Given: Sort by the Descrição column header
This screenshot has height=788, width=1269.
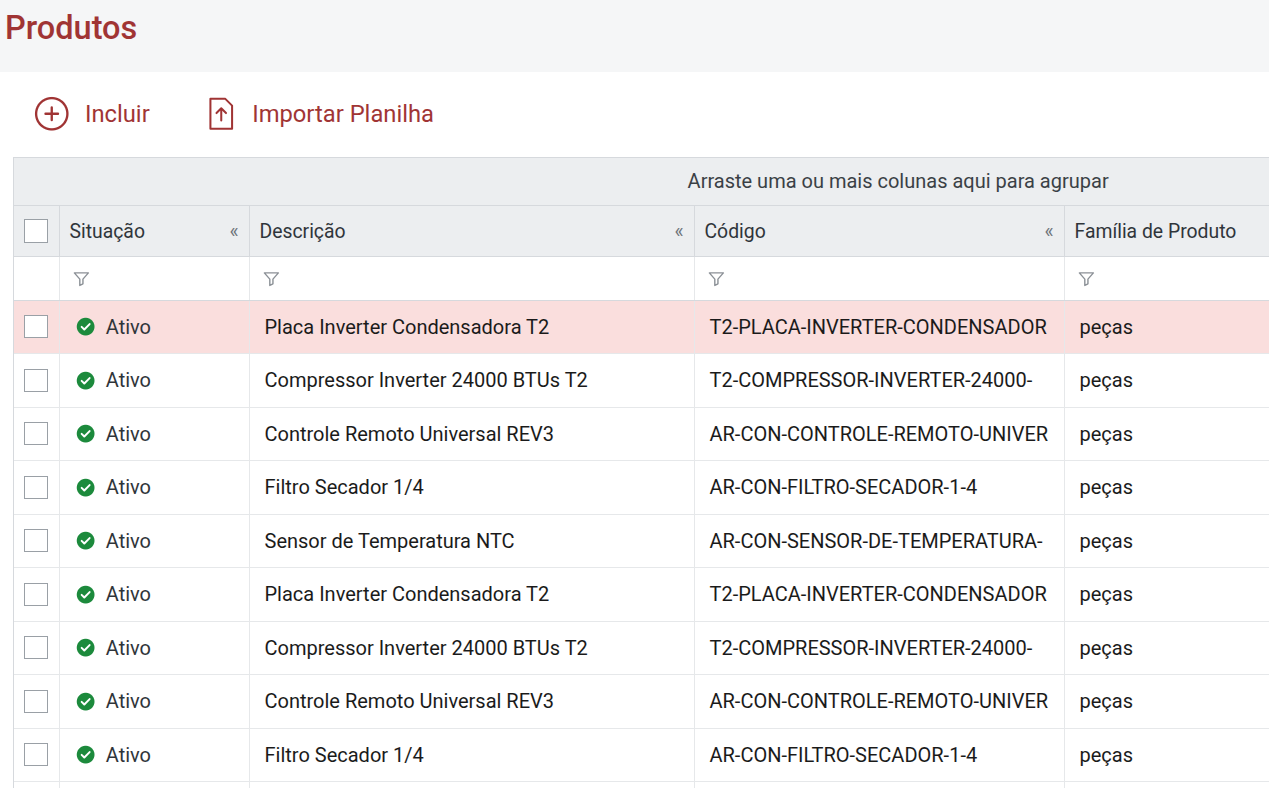Looking at the screenshot, I should pyautogui.click(x=303, y=231).
